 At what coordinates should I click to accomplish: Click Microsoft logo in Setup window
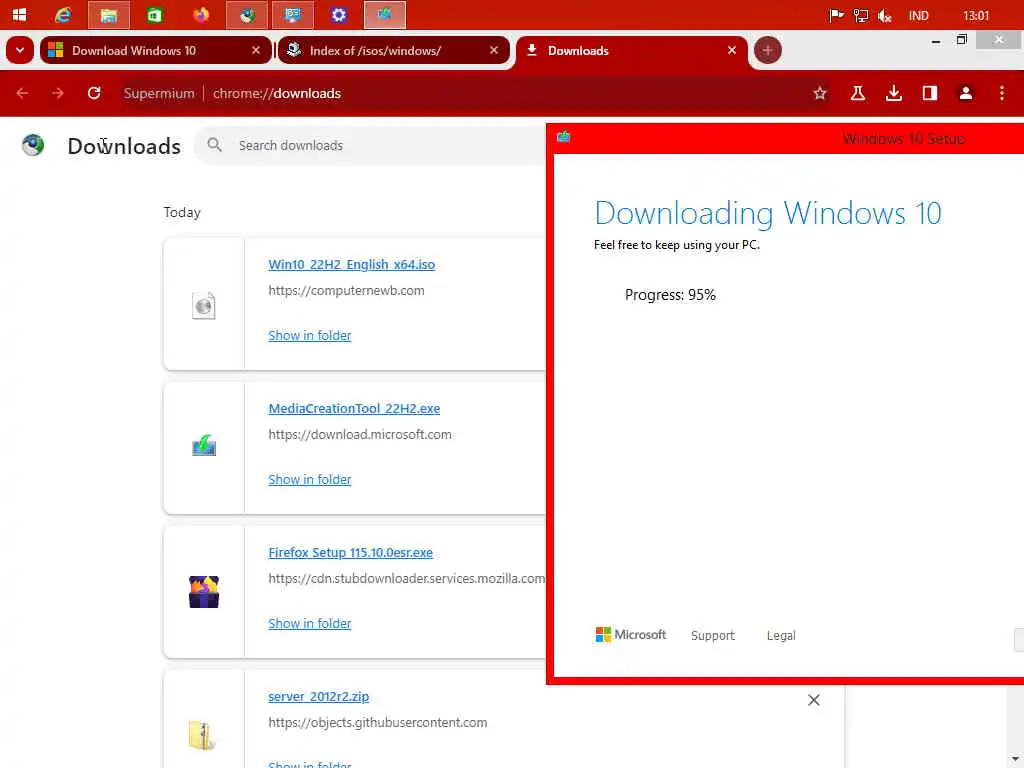(630, 635)
